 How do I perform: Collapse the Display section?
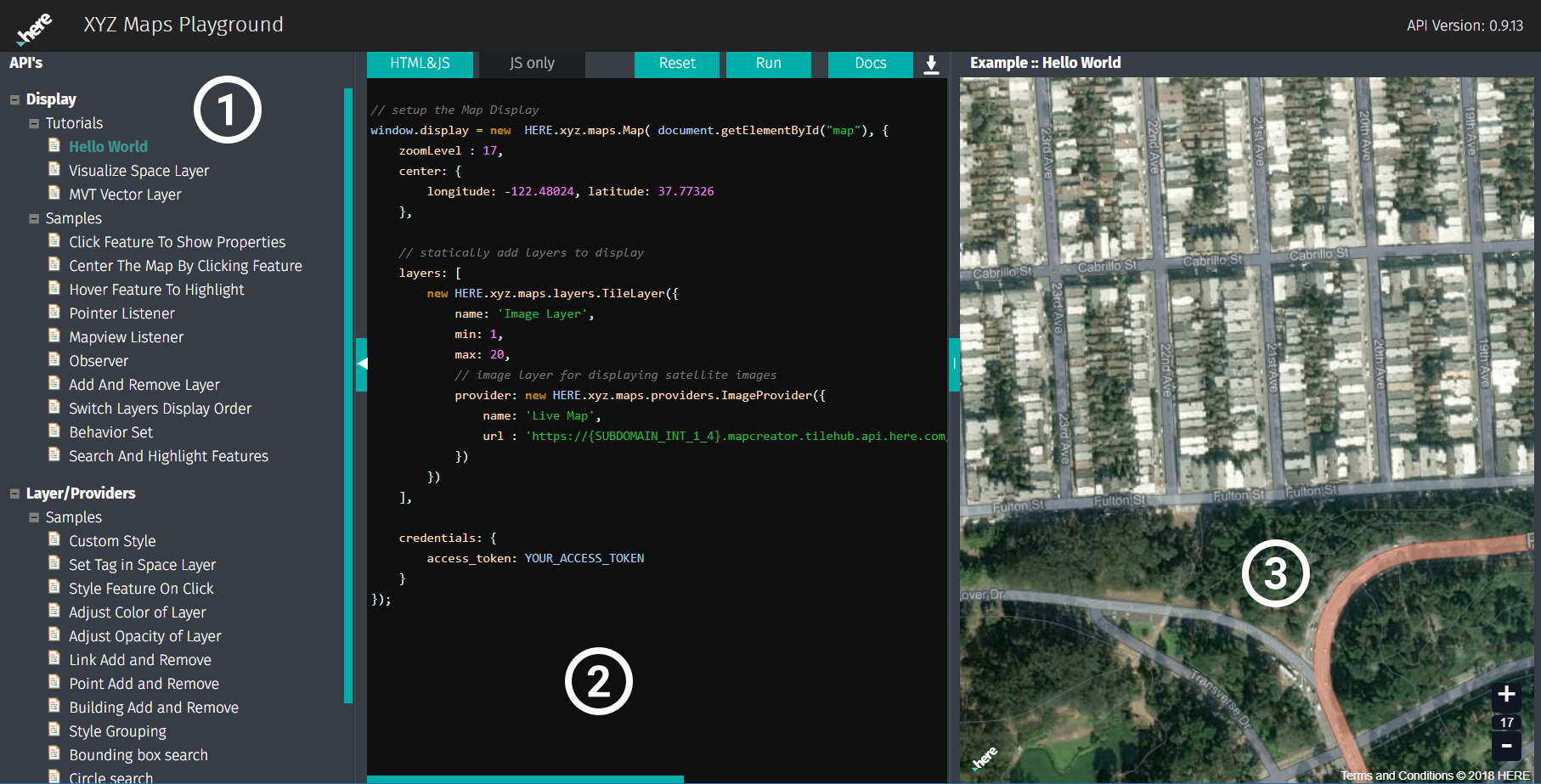pyautogui.click(x=14, y=99)
